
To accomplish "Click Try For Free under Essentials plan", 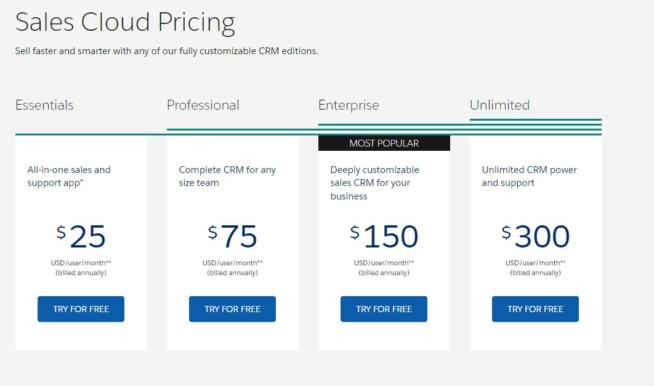I will tap(81, 309).
